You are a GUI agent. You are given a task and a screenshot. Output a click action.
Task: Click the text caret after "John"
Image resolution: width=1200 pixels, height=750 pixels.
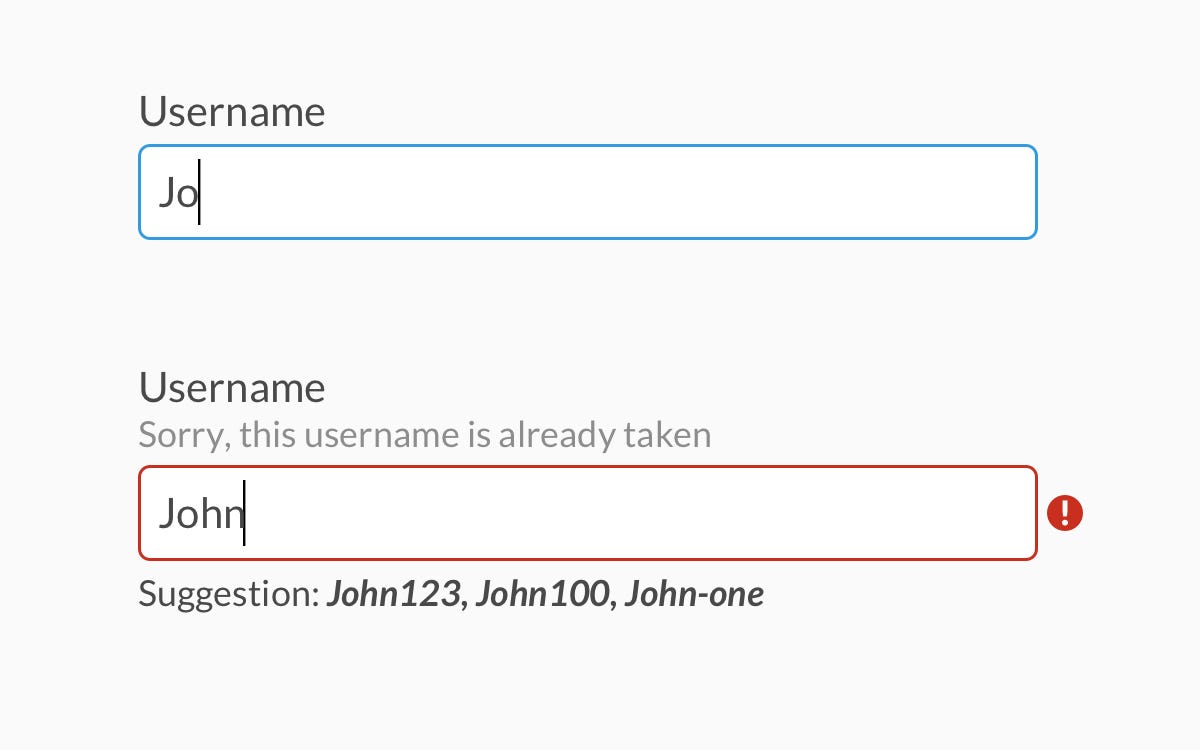(x=244, y=513)
